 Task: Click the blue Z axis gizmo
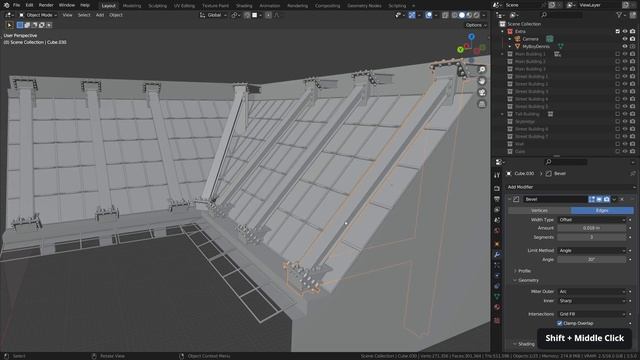pyautogui.click(x=471, y=37)
